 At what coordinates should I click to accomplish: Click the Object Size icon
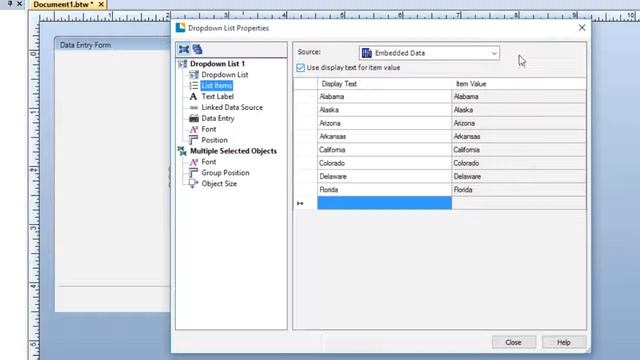pos(193,184)
